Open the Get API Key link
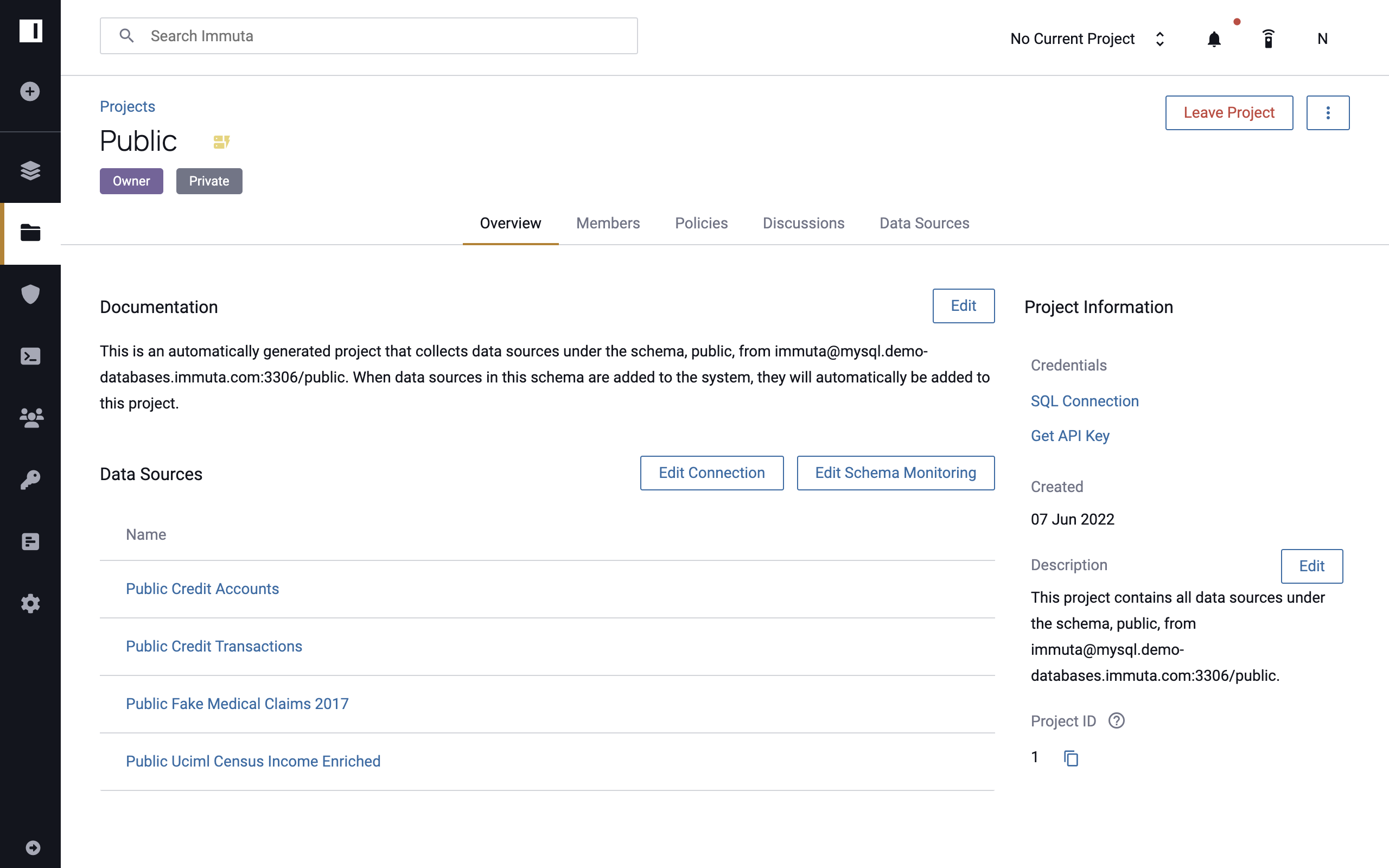The image size is (1389, 868). [x=1071, y=435]
